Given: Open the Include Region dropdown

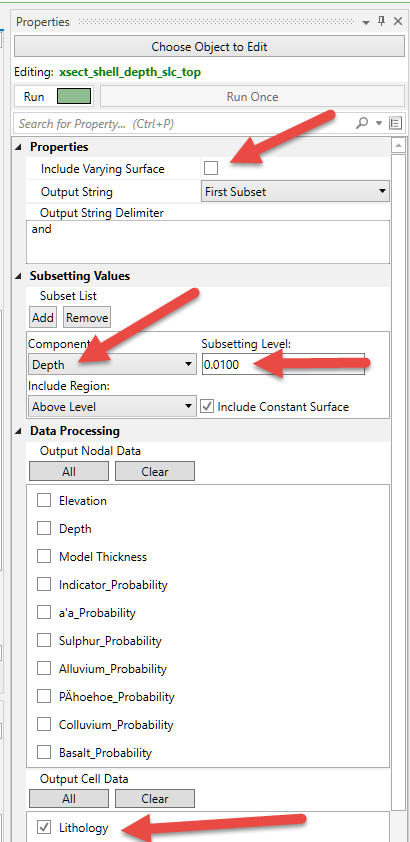Looking at the screenshot, I should 112,407.
